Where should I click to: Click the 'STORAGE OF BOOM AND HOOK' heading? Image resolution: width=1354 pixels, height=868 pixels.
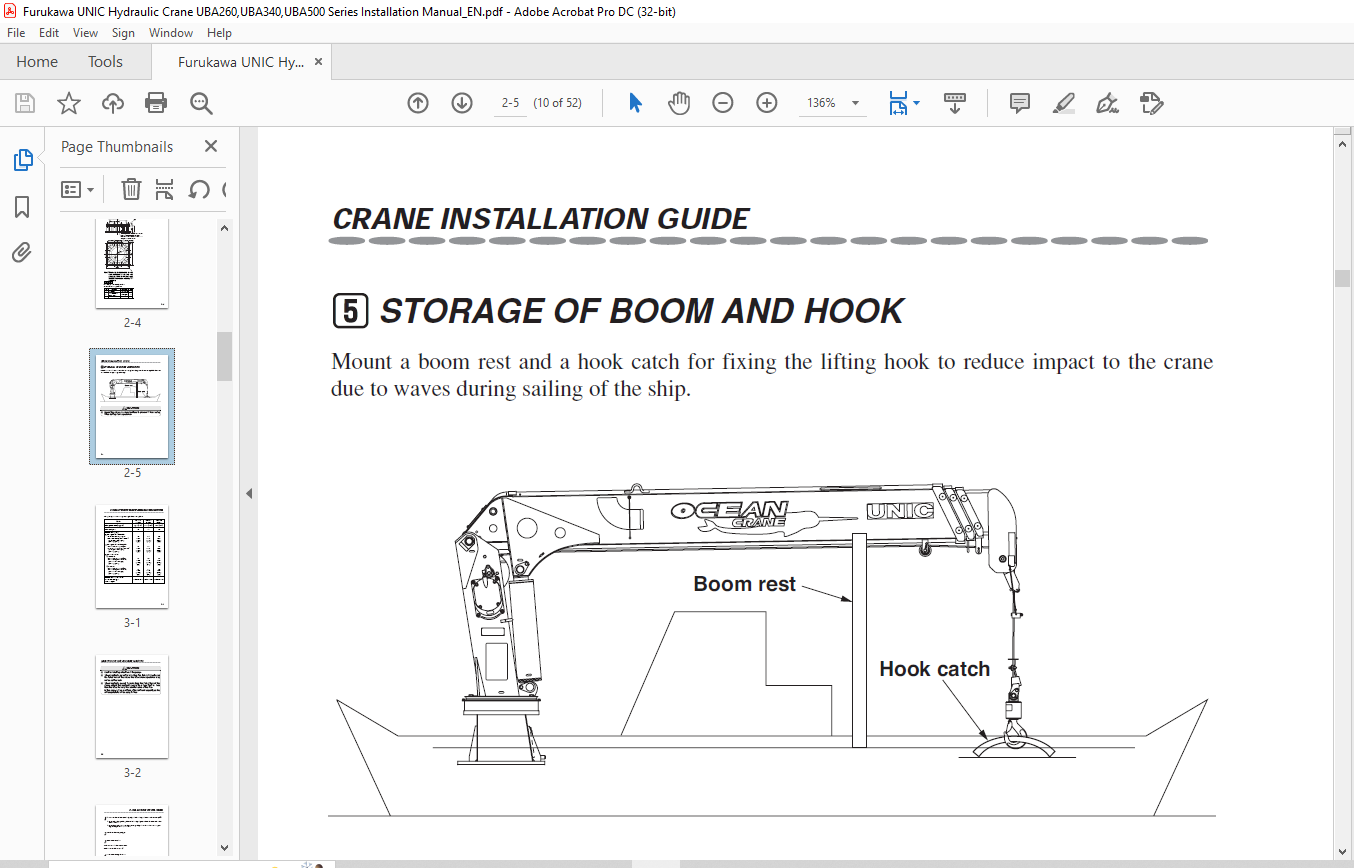642,311
